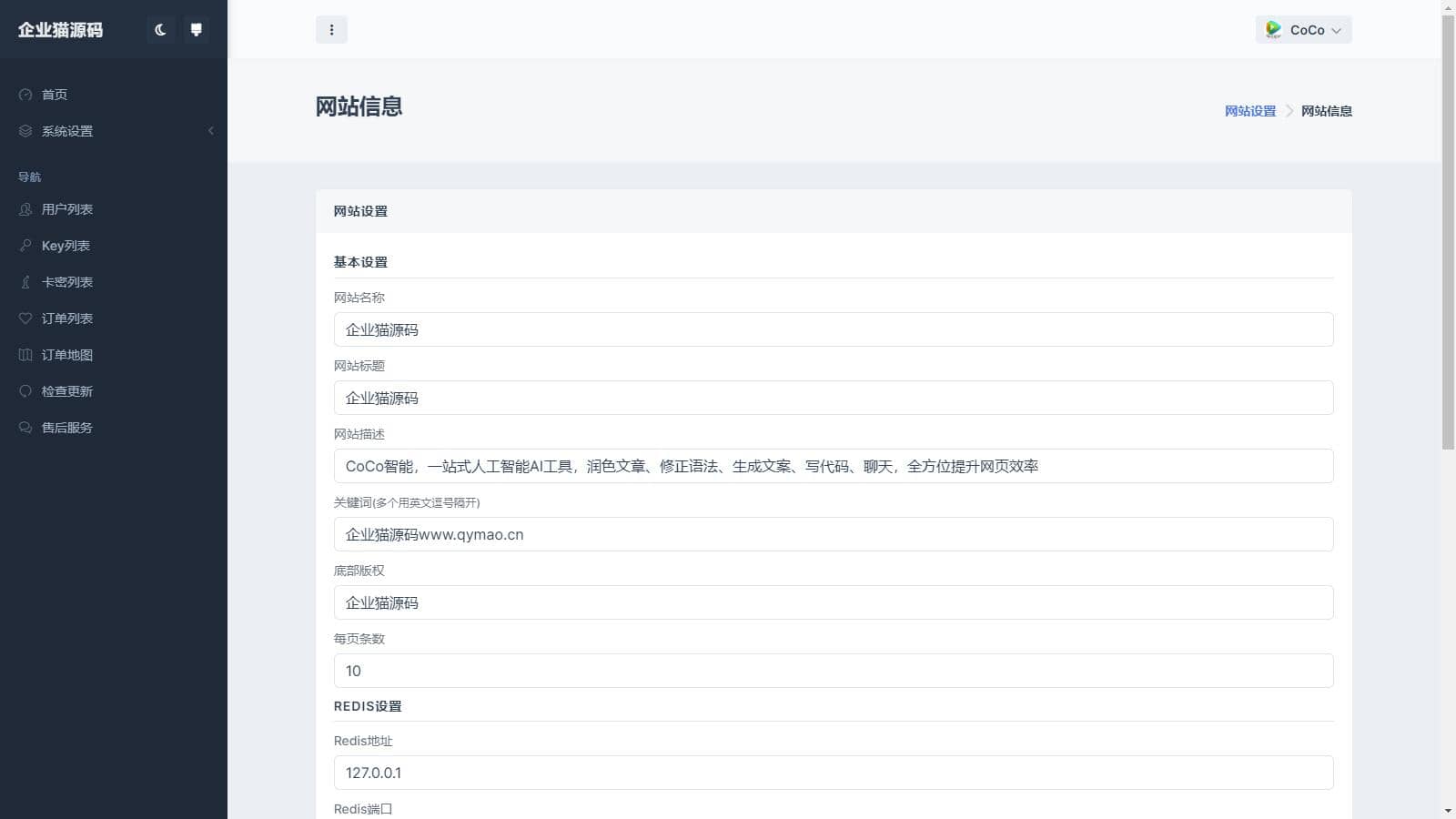Screen dimensions: 1456x819
Task: Open 卡密列表 from the sidebar
Action: click(67, 282)
